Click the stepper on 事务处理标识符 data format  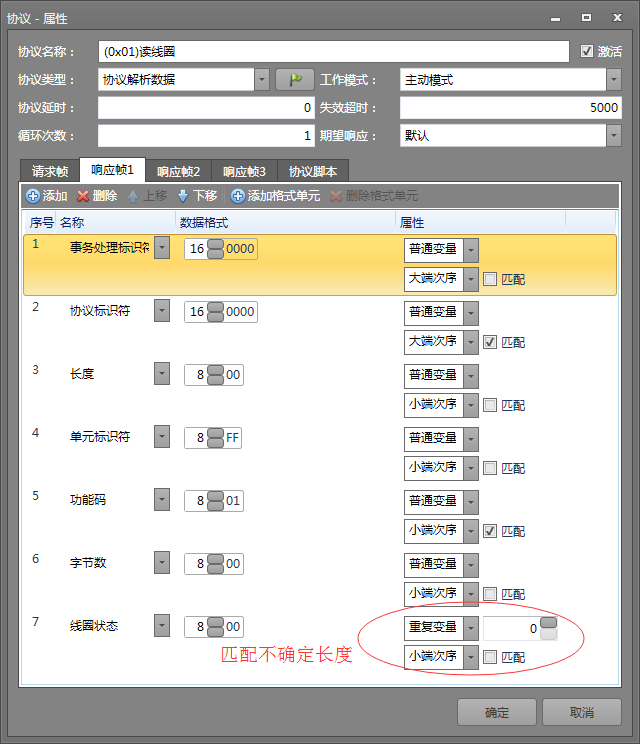(215, 249)
